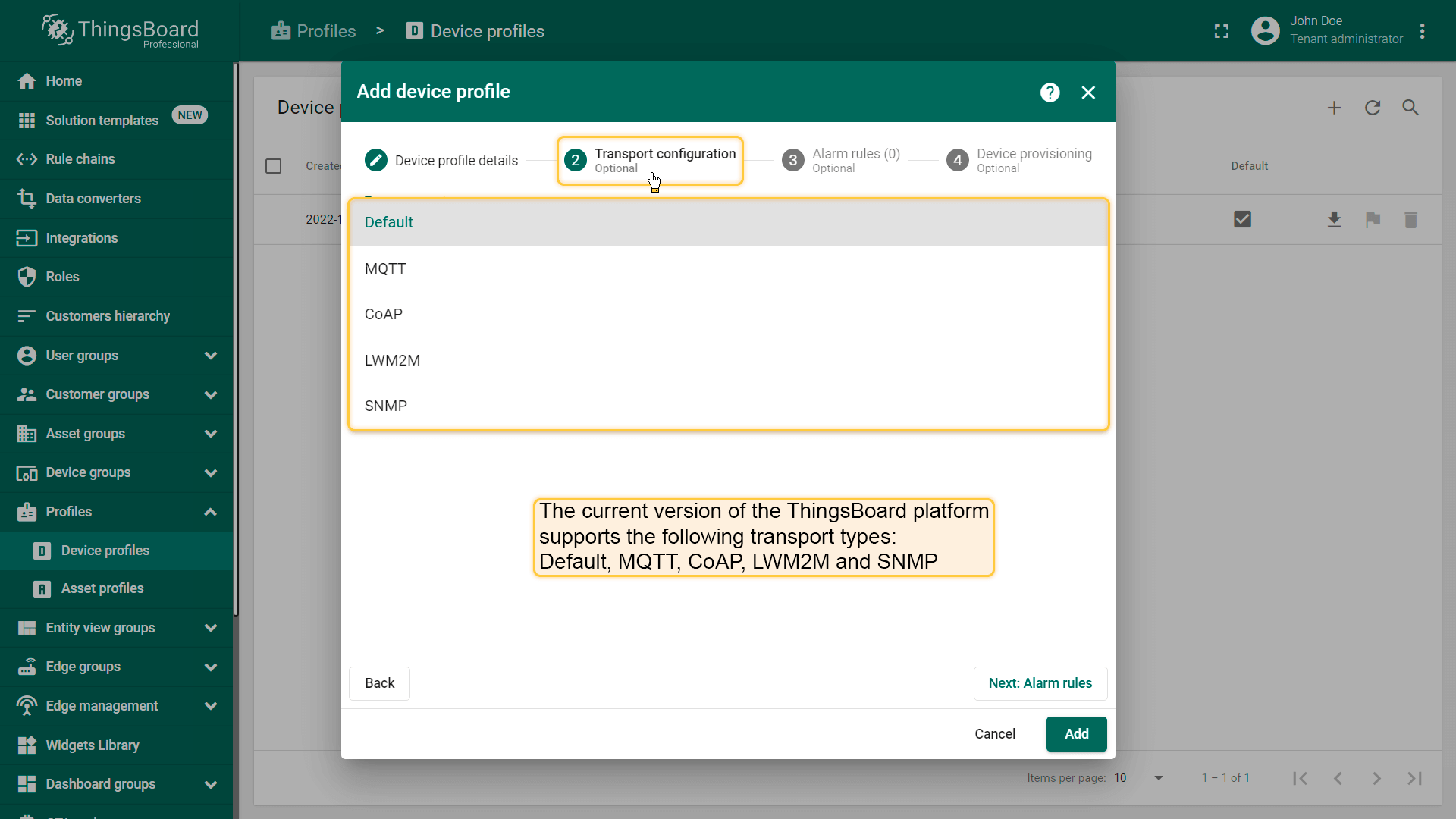Click the checked Default checkbox in row
This screenshot has width=1456, height=819.
pos(1242,220)
